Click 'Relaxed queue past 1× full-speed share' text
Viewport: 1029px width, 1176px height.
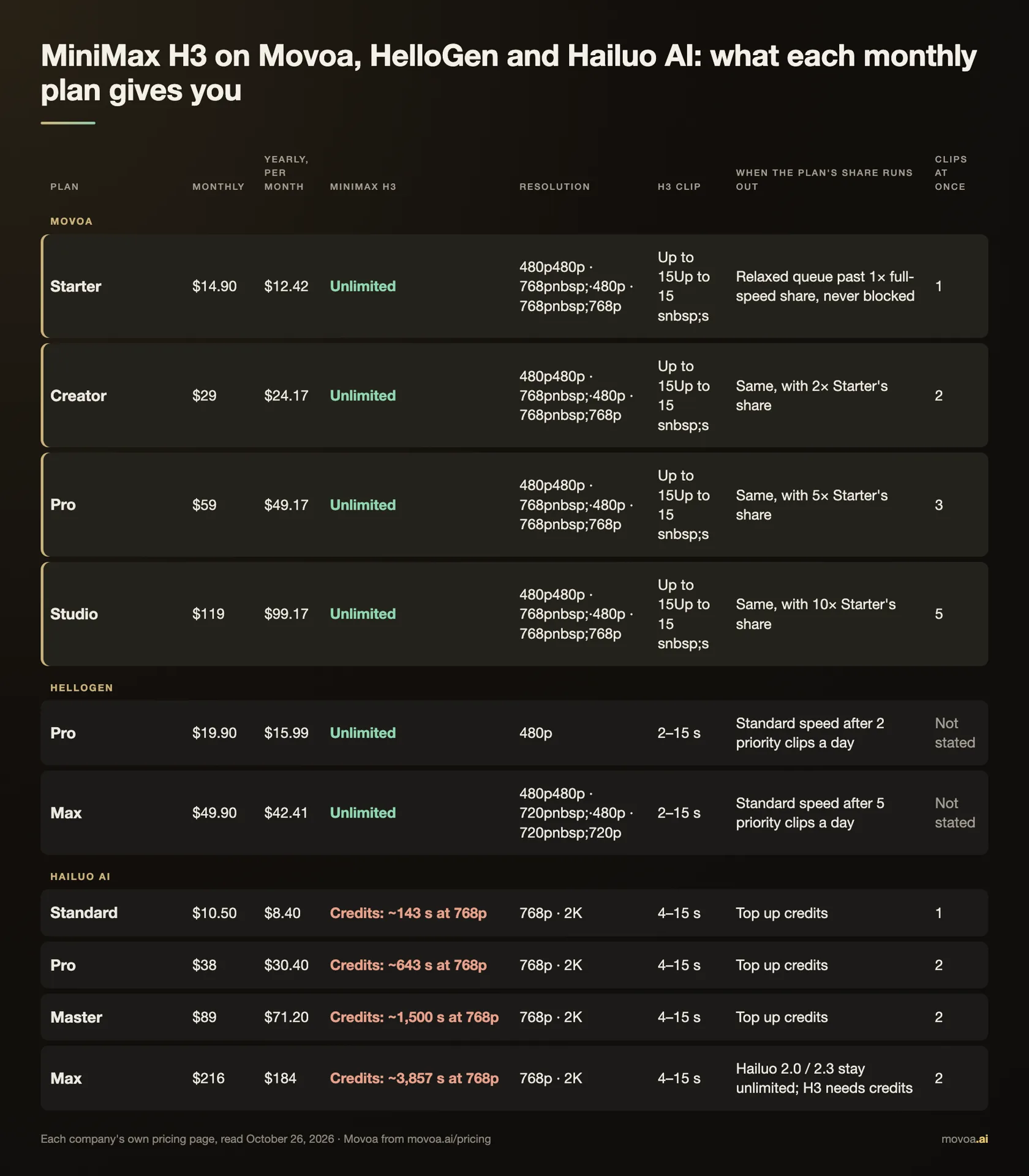pyautogui.click(x=825, y=286)
